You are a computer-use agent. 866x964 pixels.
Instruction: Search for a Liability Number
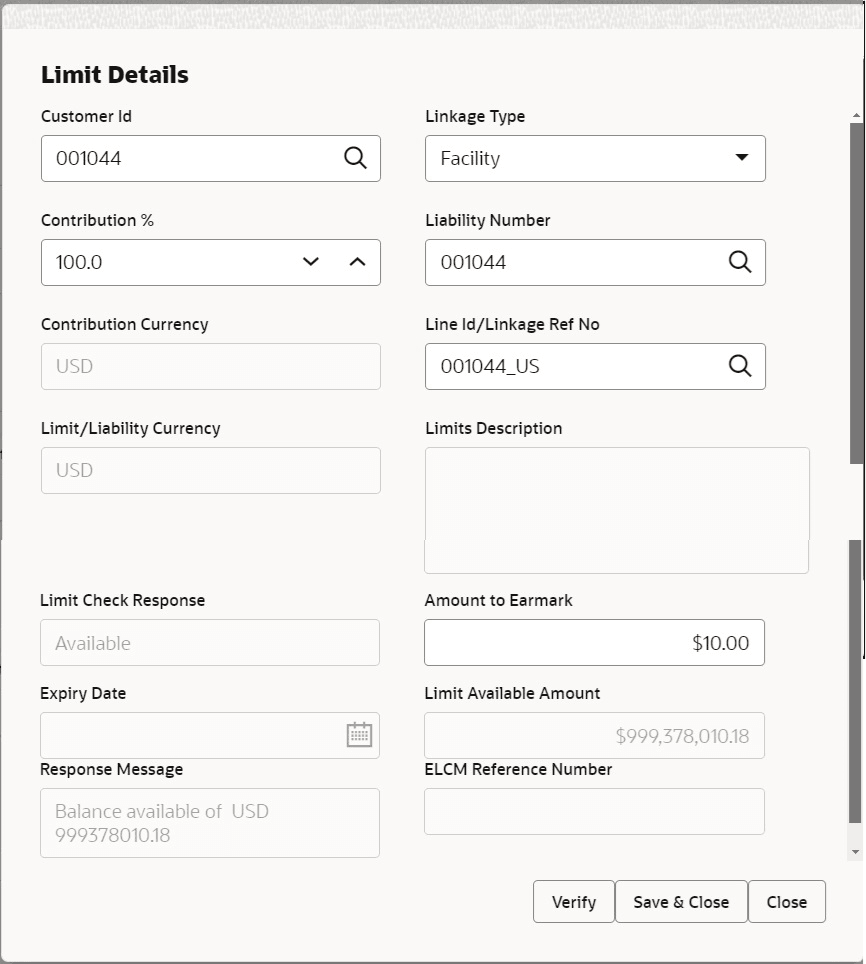click(740, 262)
